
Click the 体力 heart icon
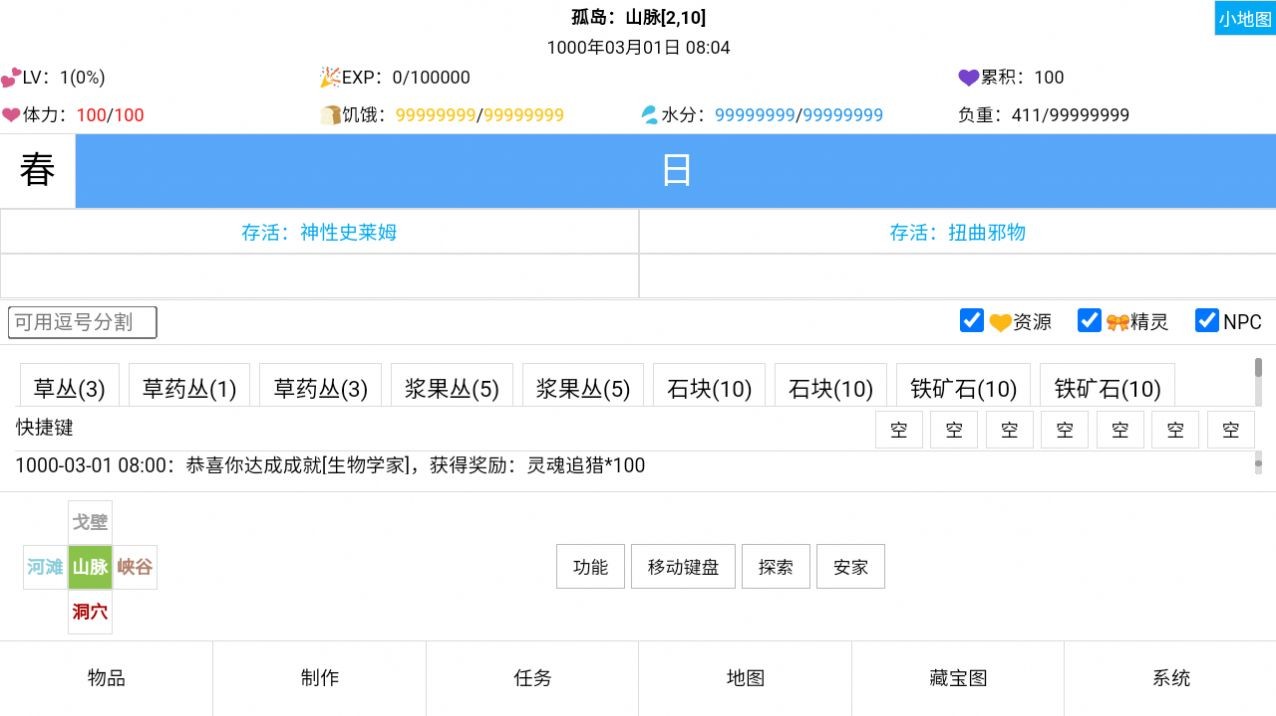11,115
